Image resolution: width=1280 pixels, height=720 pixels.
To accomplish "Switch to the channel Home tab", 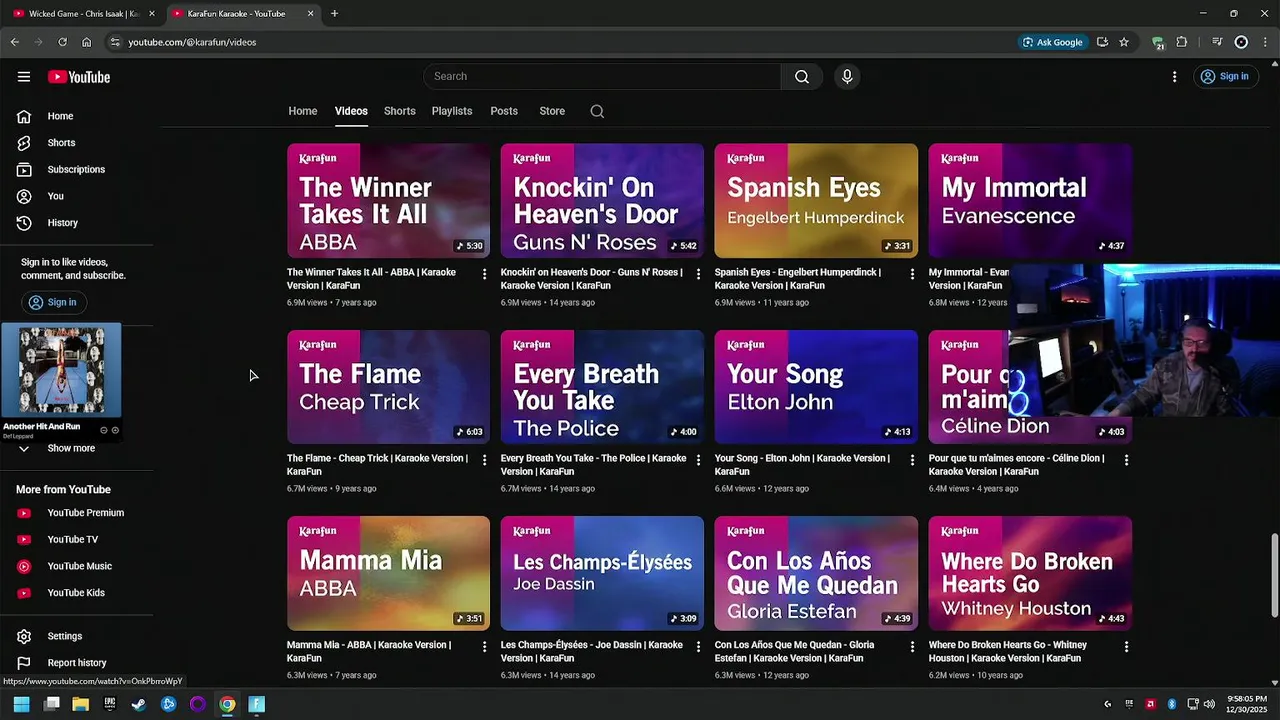I will tap(303, 111).
